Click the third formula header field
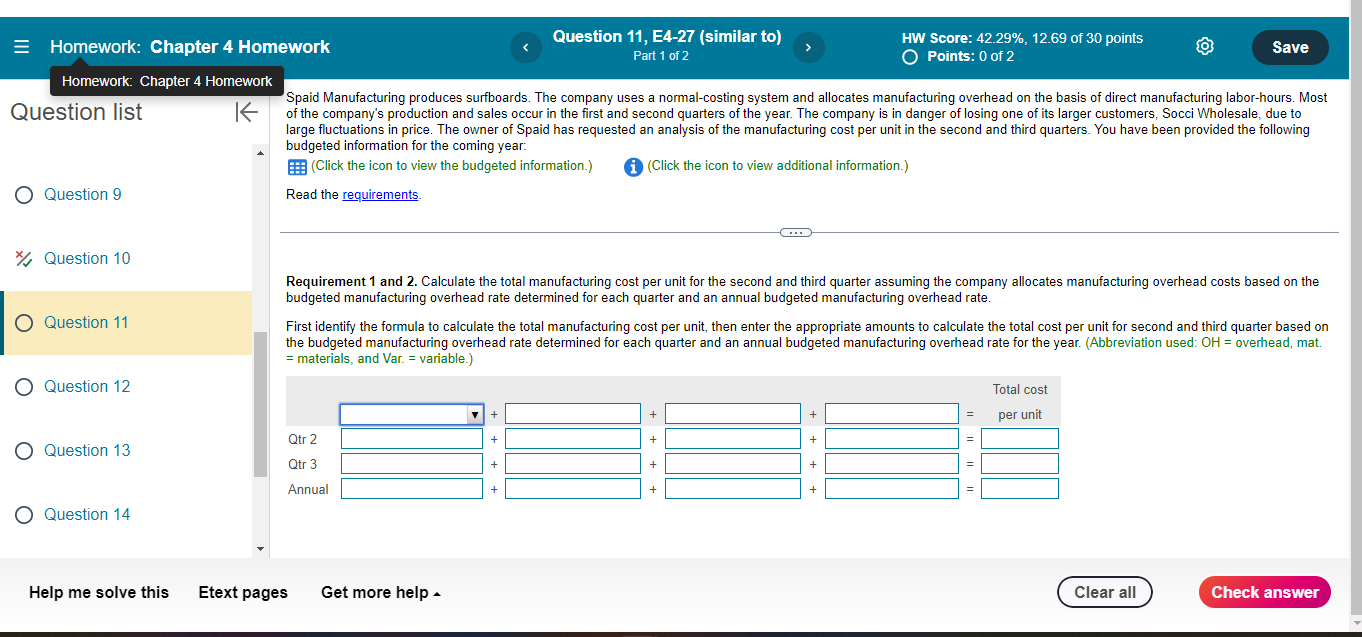This screenshot has width=1362, height=637. pyautogui.click(x=733, y=414)
